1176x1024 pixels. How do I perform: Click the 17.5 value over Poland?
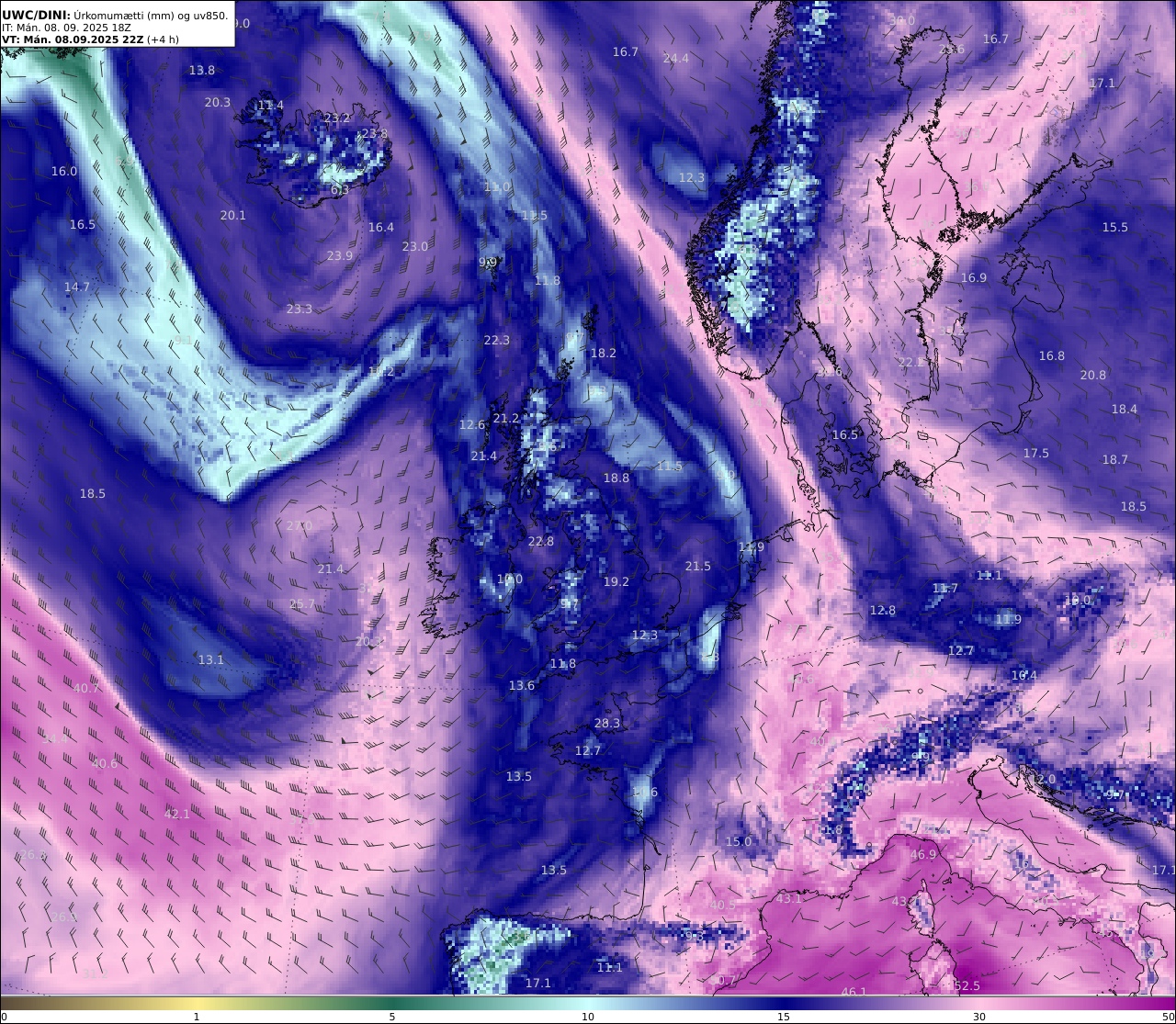pyautogui.click(x=1036, y=454)
